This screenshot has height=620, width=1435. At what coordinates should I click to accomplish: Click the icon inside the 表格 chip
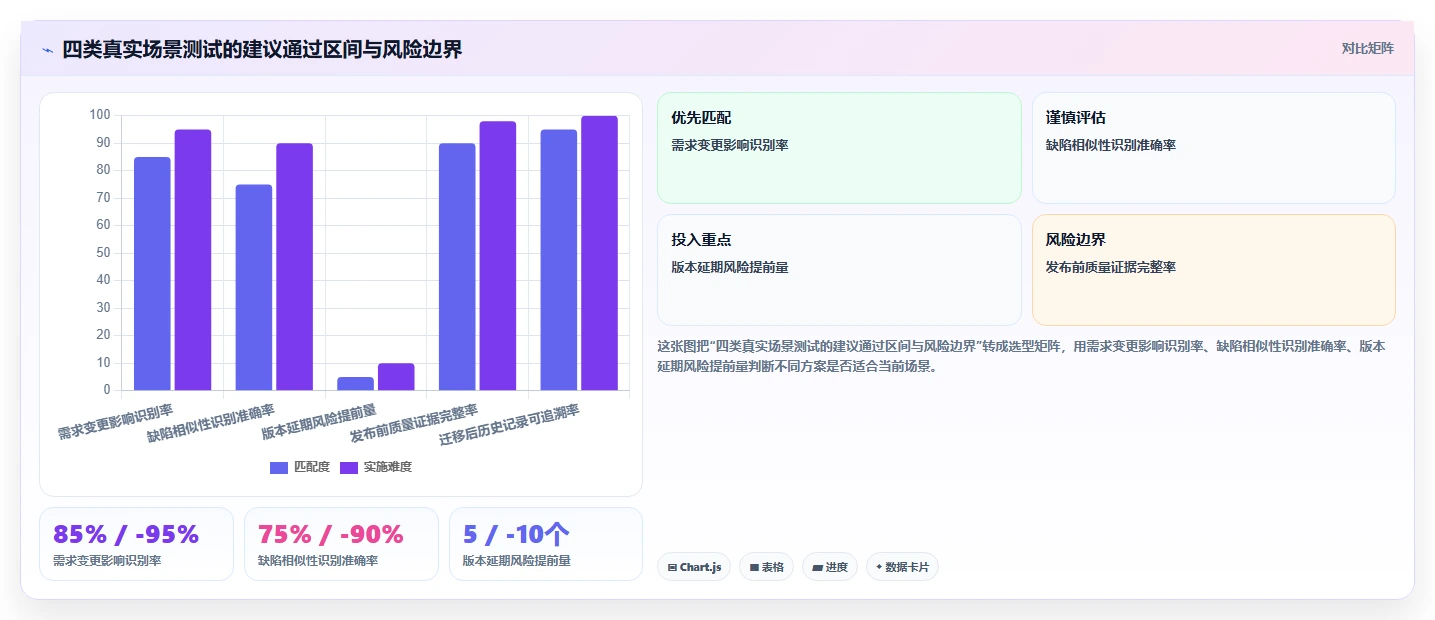pos(754,567)
